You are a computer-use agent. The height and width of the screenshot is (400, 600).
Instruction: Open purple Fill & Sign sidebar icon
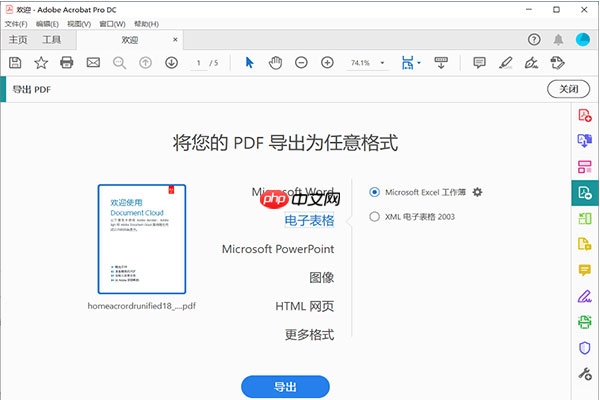click(x=585, y=296)
